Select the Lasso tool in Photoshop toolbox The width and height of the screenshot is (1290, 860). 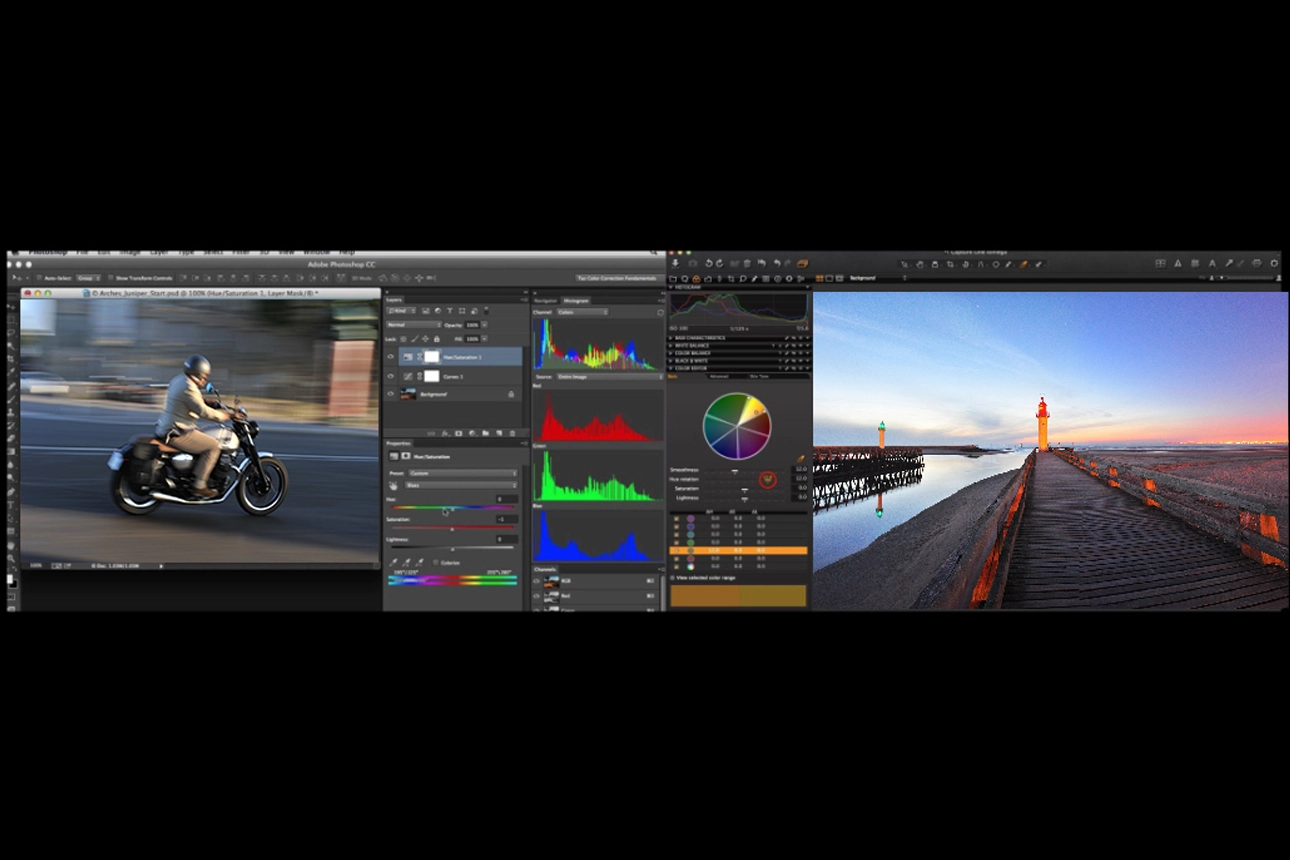point(11,332)
